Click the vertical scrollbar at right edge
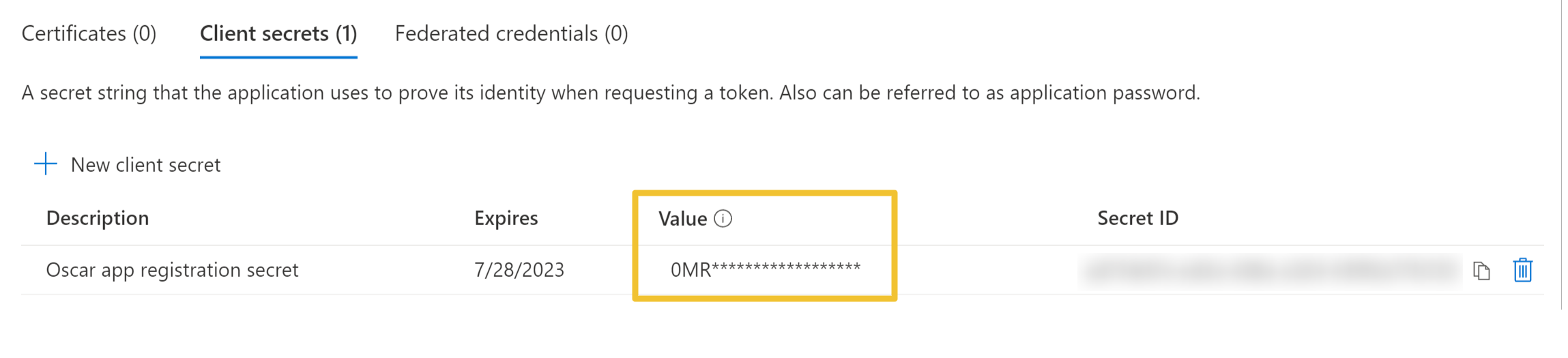1568x358 pixels. pos(1561,155)
